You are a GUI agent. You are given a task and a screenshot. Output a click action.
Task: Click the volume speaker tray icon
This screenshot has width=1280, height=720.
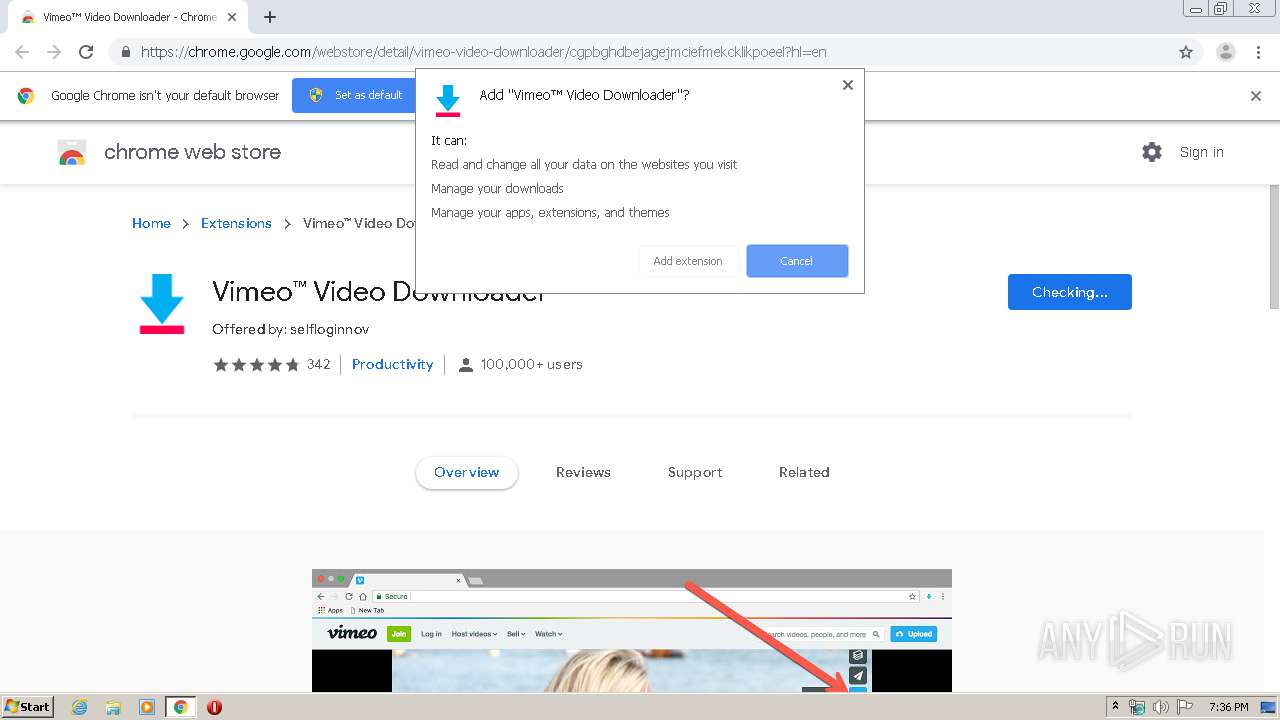pos(1162,707)
